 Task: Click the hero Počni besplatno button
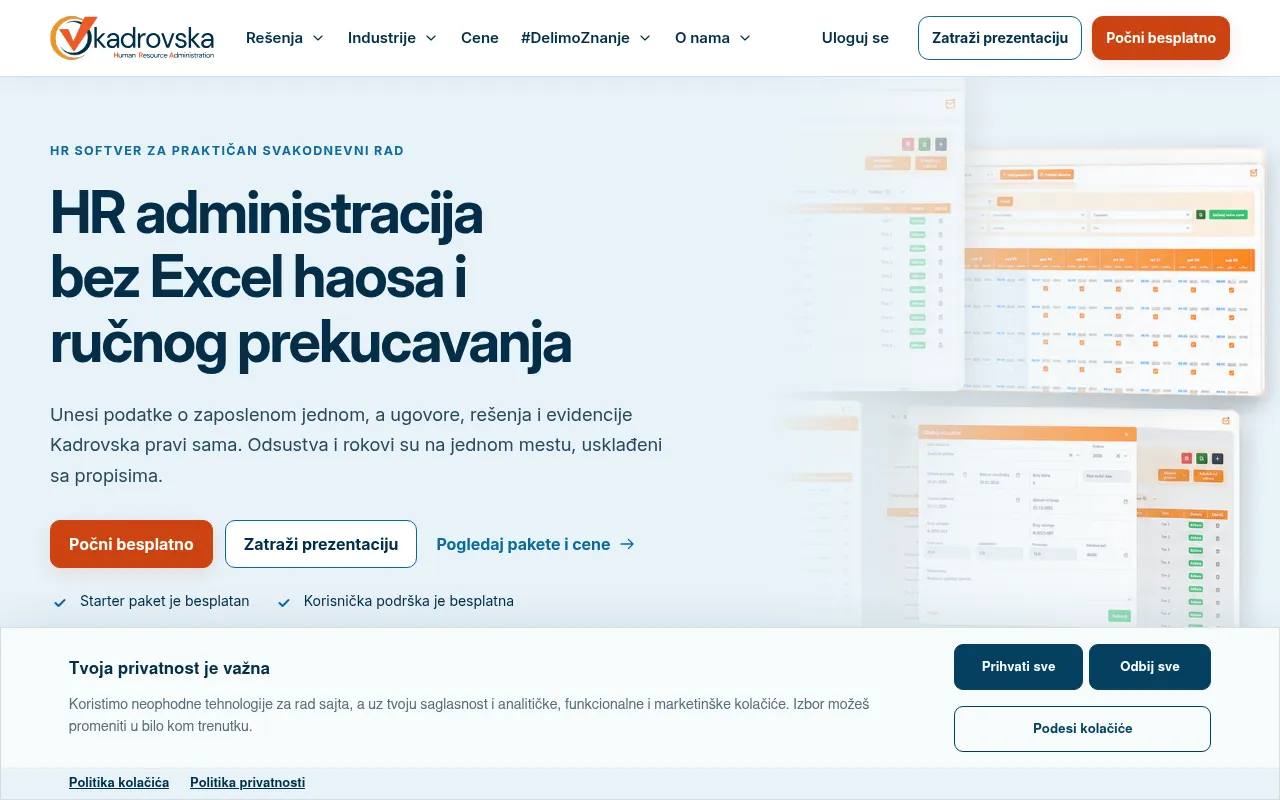click(x=131, y=544)
